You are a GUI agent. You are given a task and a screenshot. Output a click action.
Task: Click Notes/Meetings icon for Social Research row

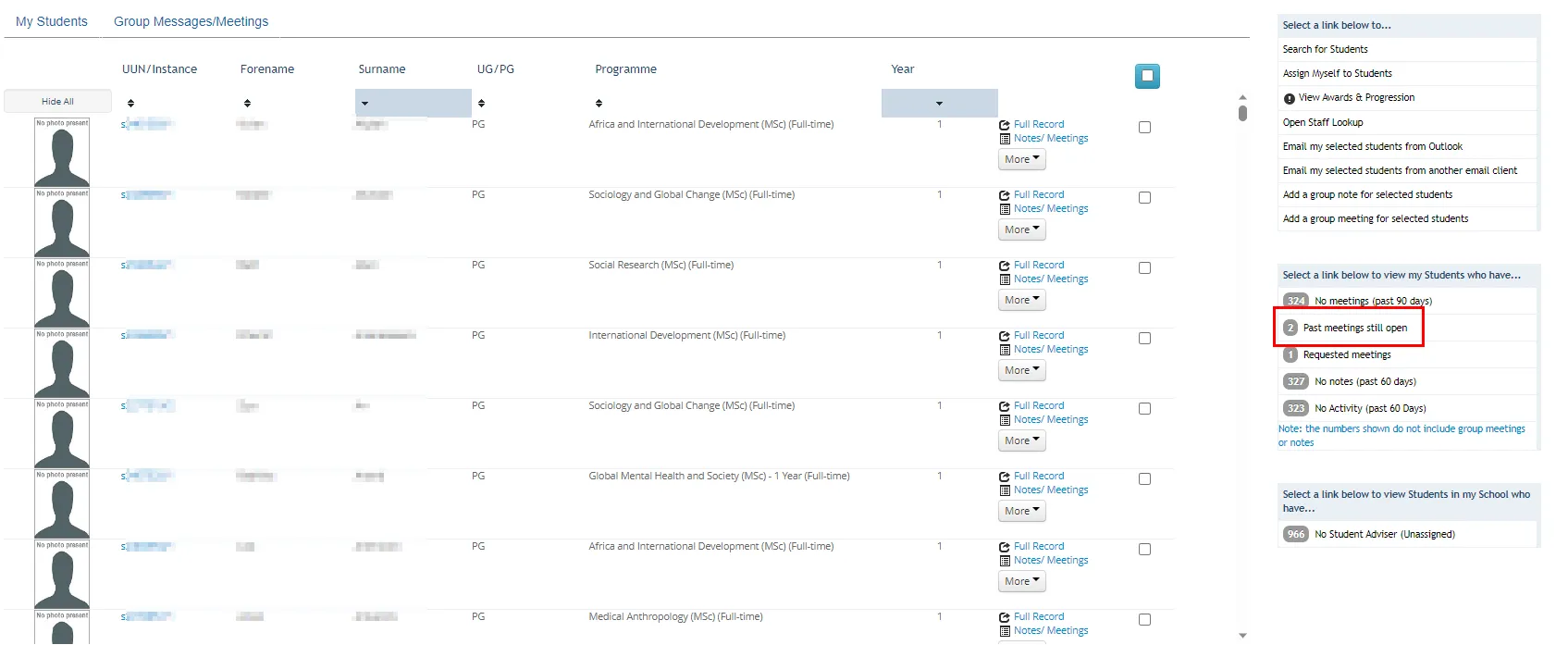(1005, 279)
